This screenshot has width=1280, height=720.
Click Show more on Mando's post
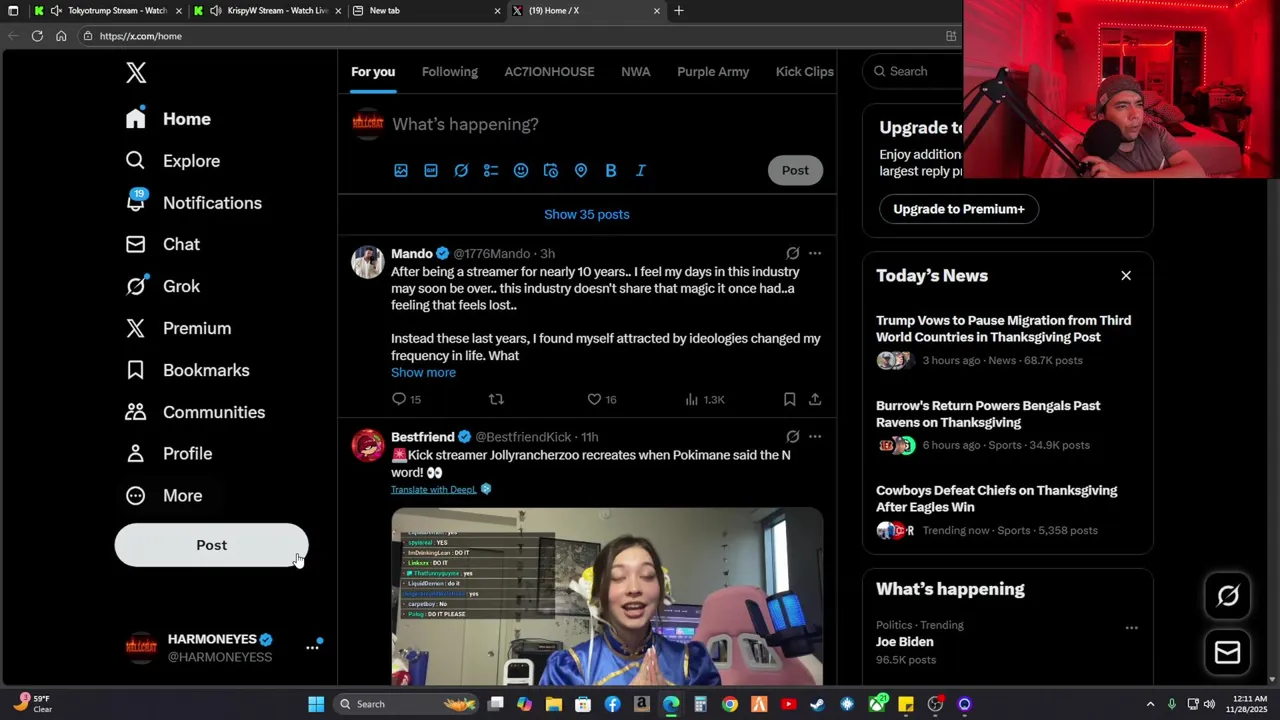click(423, 372)
